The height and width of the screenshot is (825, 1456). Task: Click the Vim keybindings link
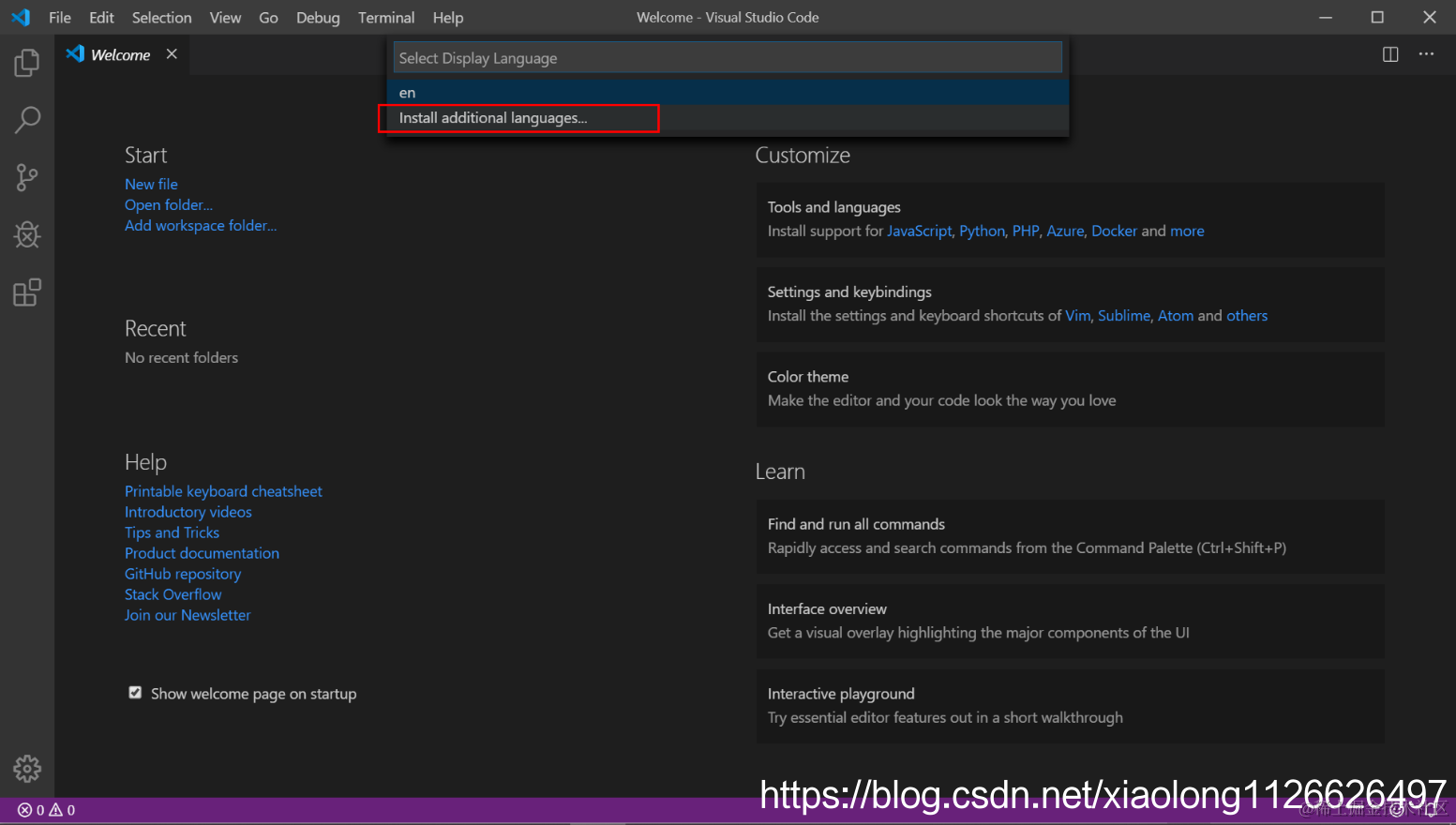pos(1078,316)
